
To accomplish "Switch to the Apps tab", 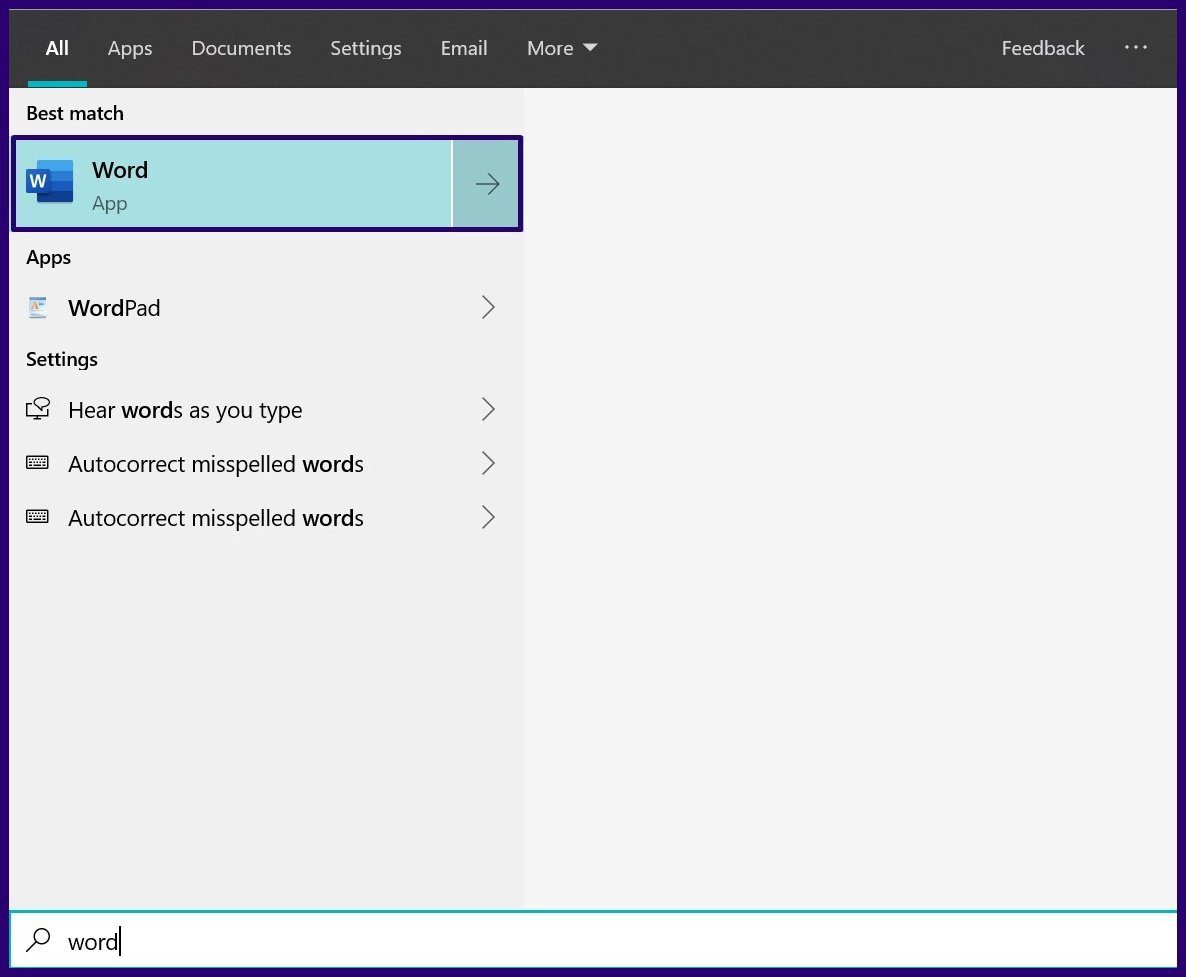I will 129,47.
